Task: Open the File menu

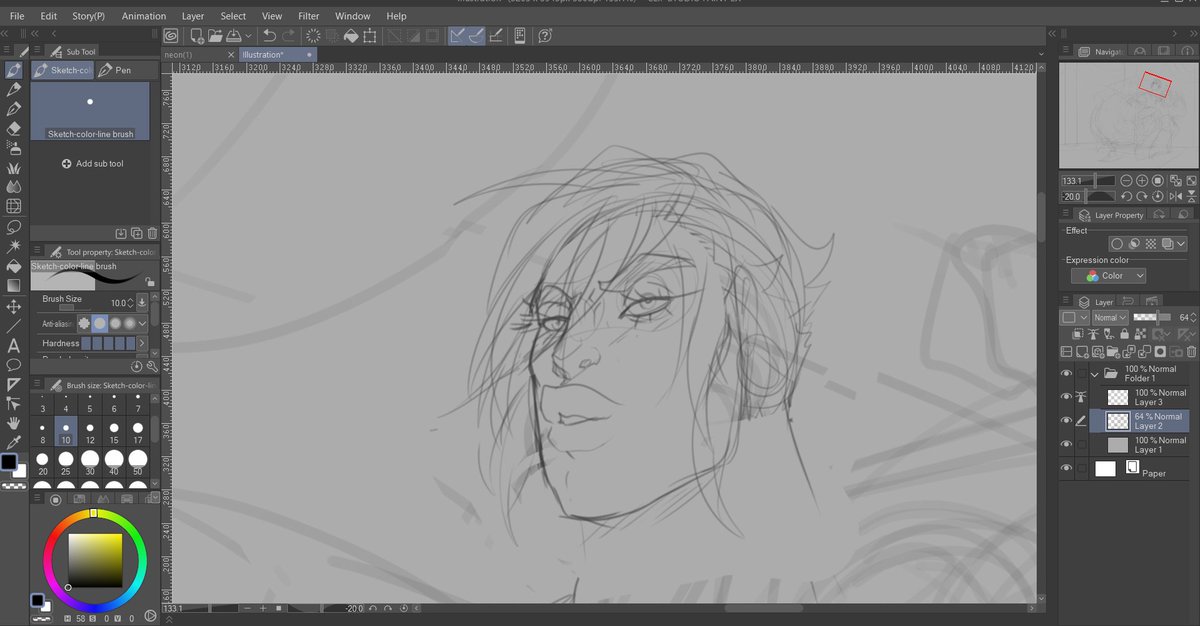Action: click(x=18, y=16)
